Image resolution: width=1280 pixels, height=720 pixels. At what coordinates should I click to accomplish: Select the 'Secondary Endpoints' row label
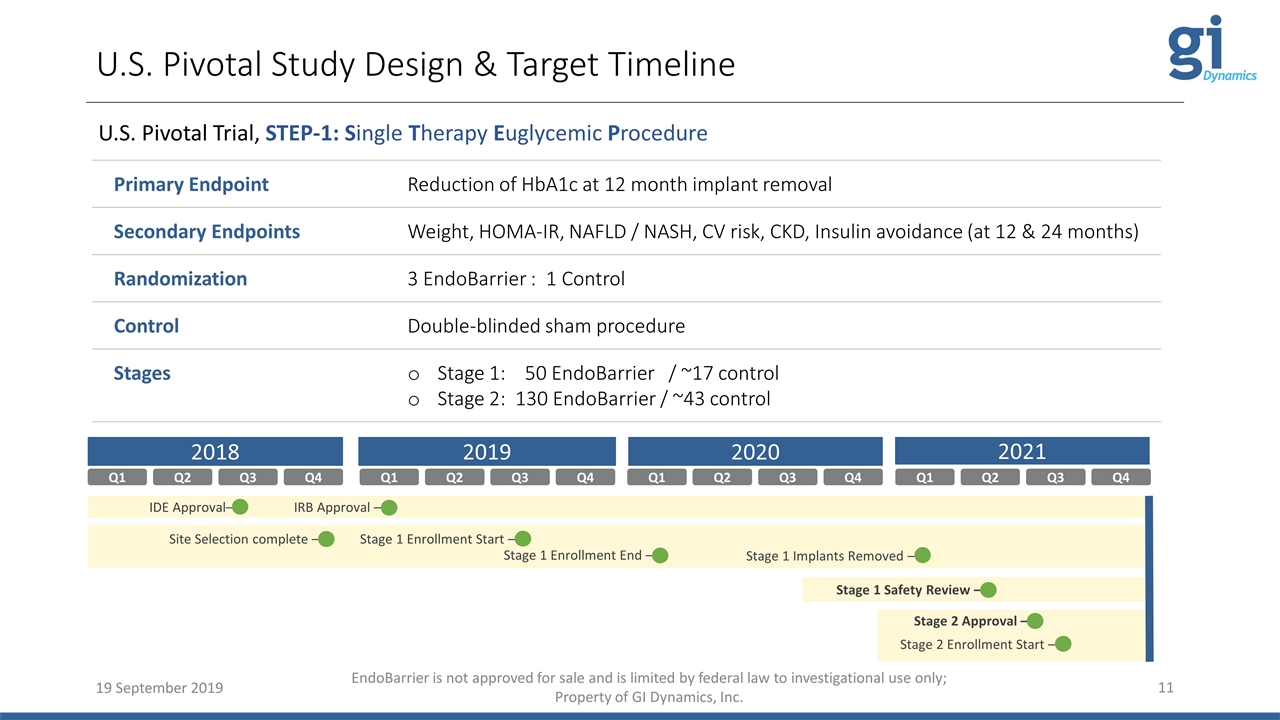point(207,231)
